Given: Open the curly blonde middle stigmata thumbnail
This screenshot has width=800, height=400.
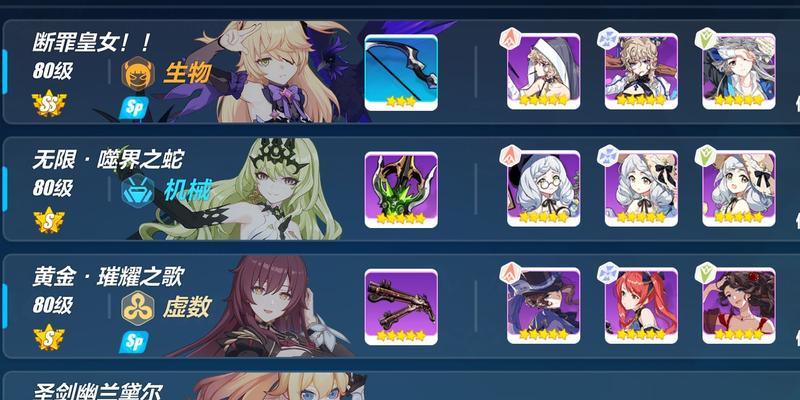Looking at the screenshot, I should [641, 71].
